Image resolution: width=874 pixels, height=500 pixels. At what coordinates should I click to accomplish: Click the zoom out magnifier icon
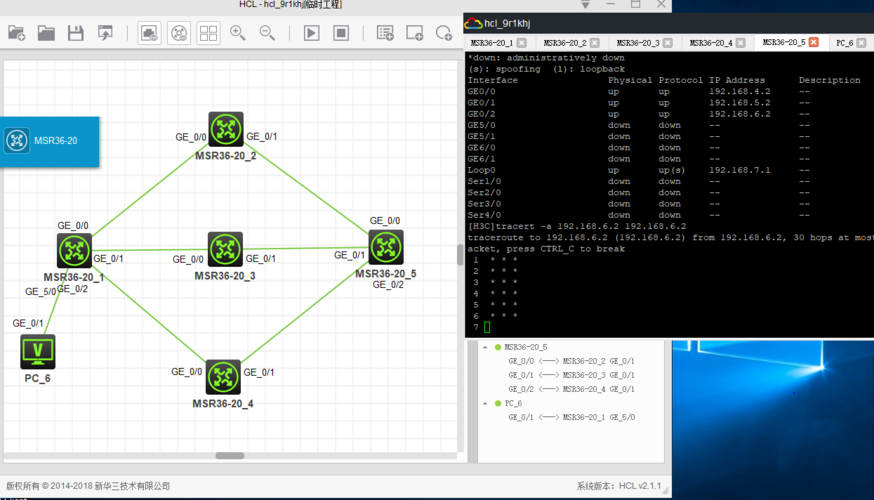267,33
